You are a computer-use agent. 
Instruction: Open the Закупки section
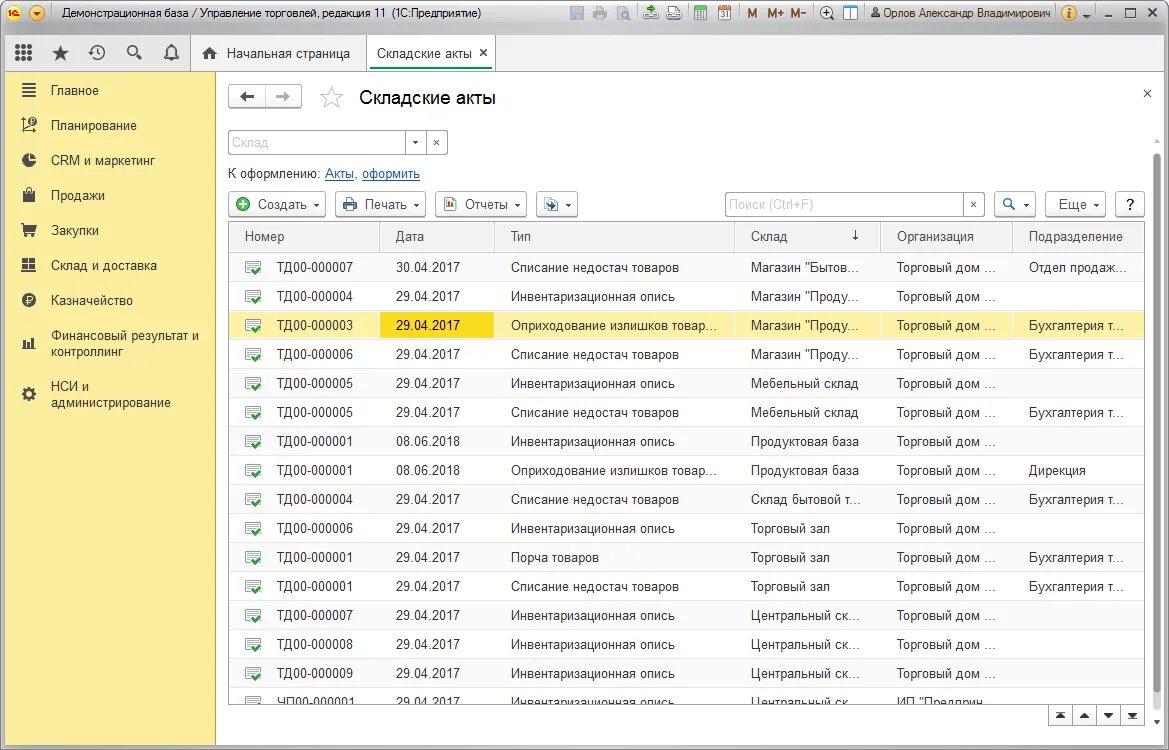(75, 230)
